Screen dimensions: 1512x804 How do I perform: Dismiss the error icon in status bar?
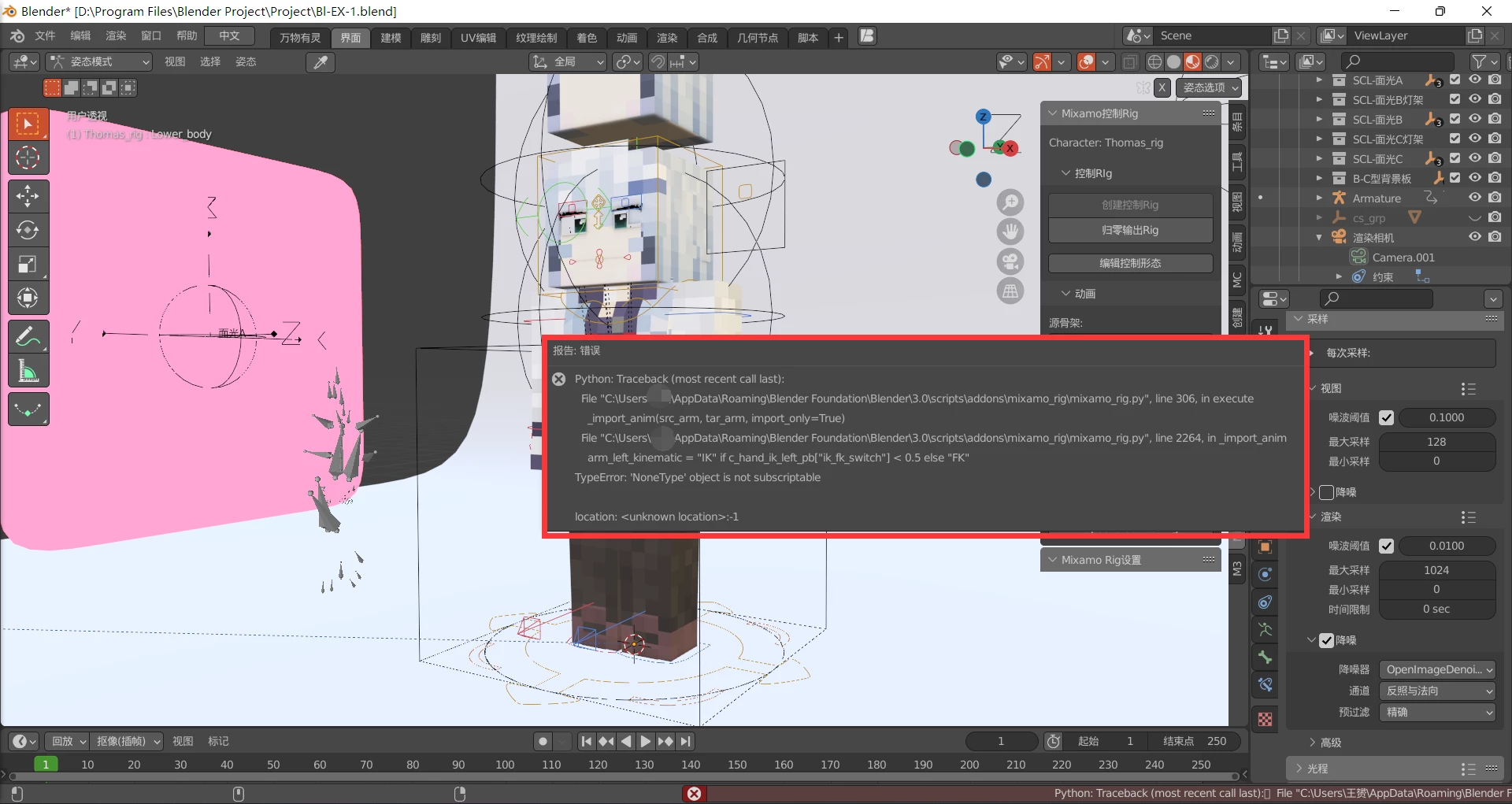pyautogui.click(x=694, y=794)
